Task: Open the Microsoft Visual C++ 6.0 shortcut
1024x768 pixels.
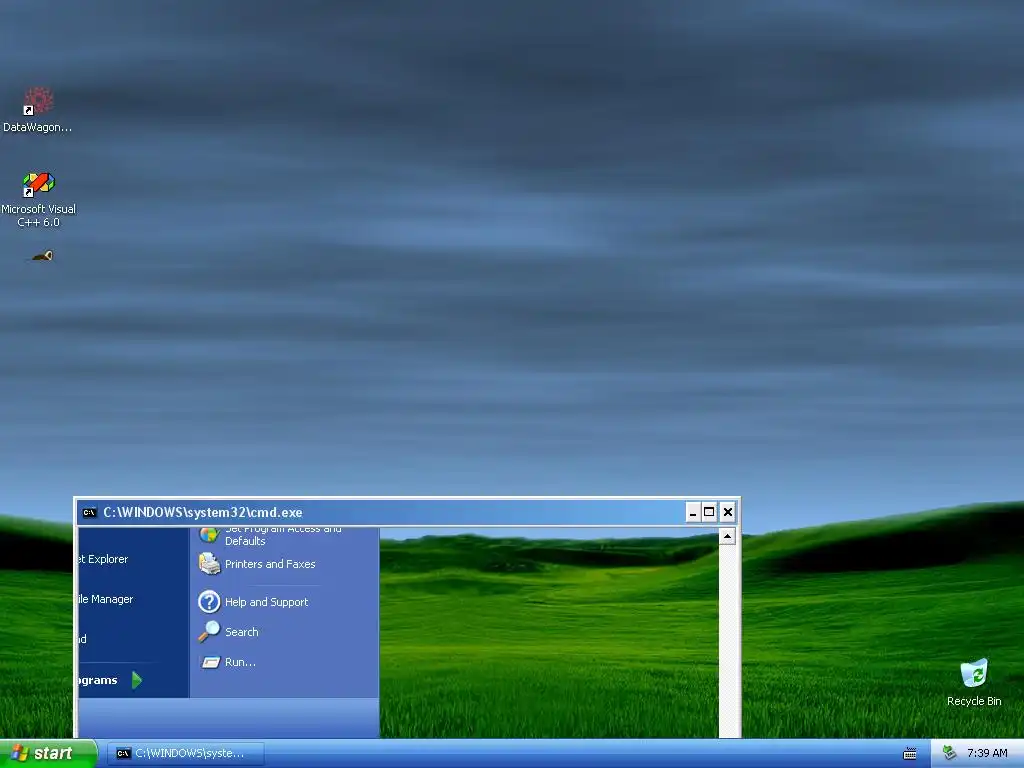Action: coord(39,199)
